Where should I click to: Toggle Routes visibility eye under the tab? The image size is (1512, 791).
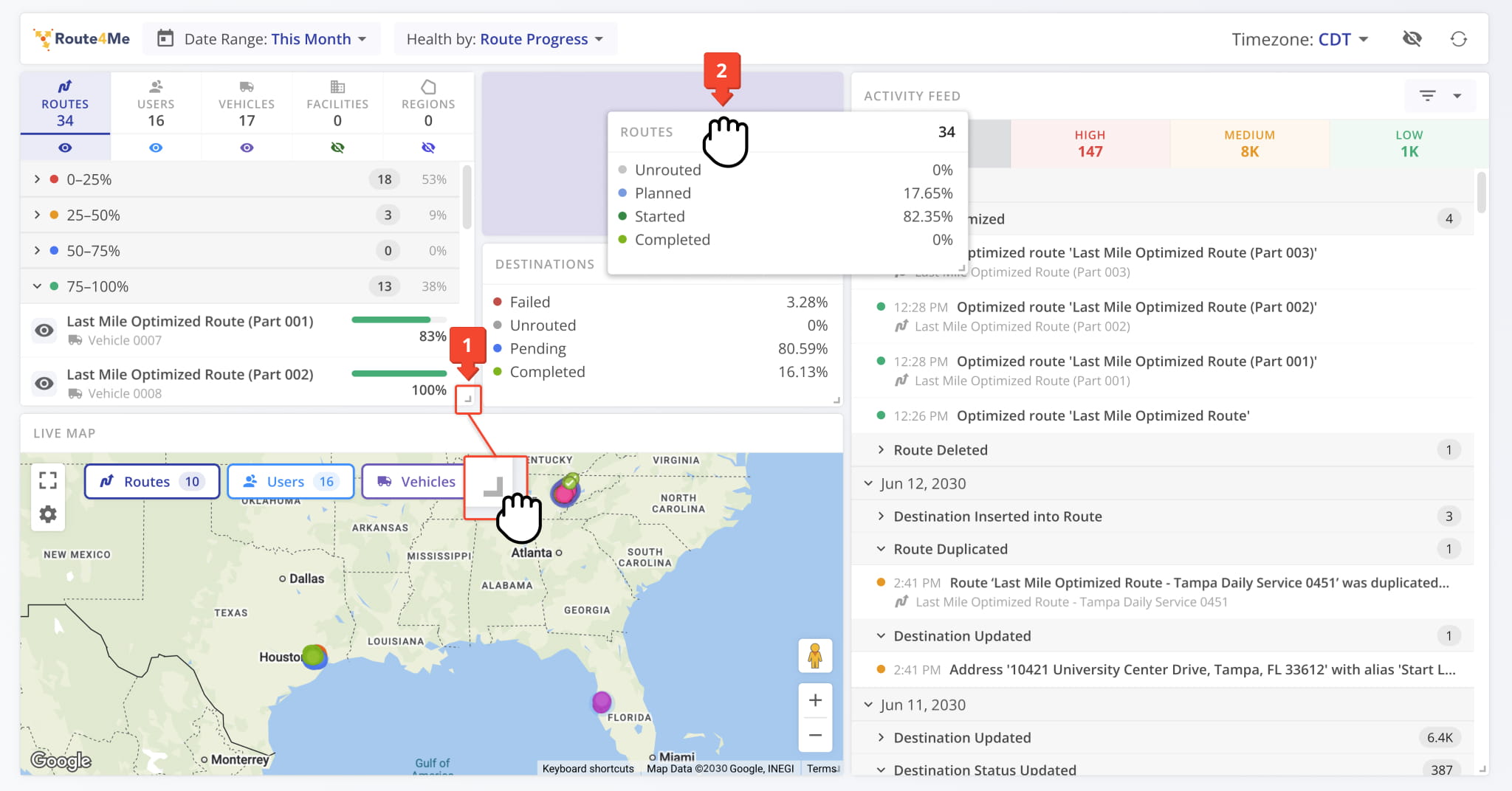pos(65,148)
